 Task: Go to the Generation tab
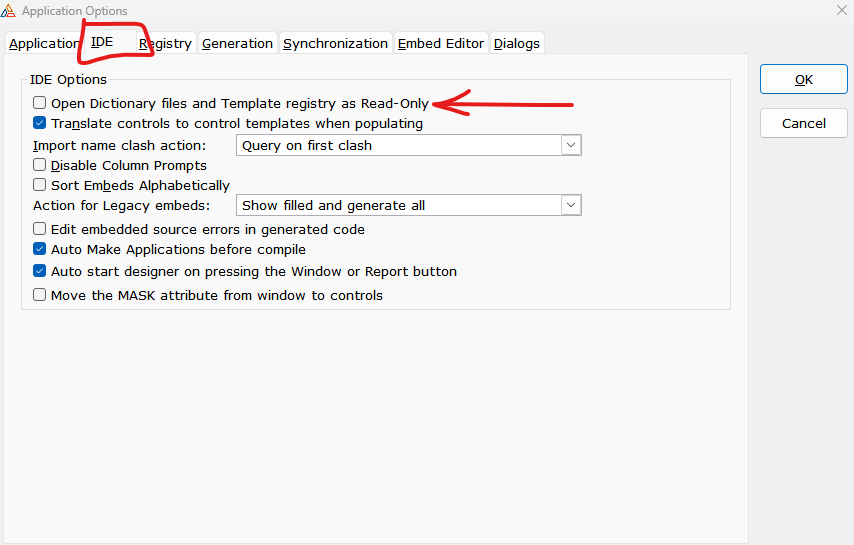click(237, 44)
